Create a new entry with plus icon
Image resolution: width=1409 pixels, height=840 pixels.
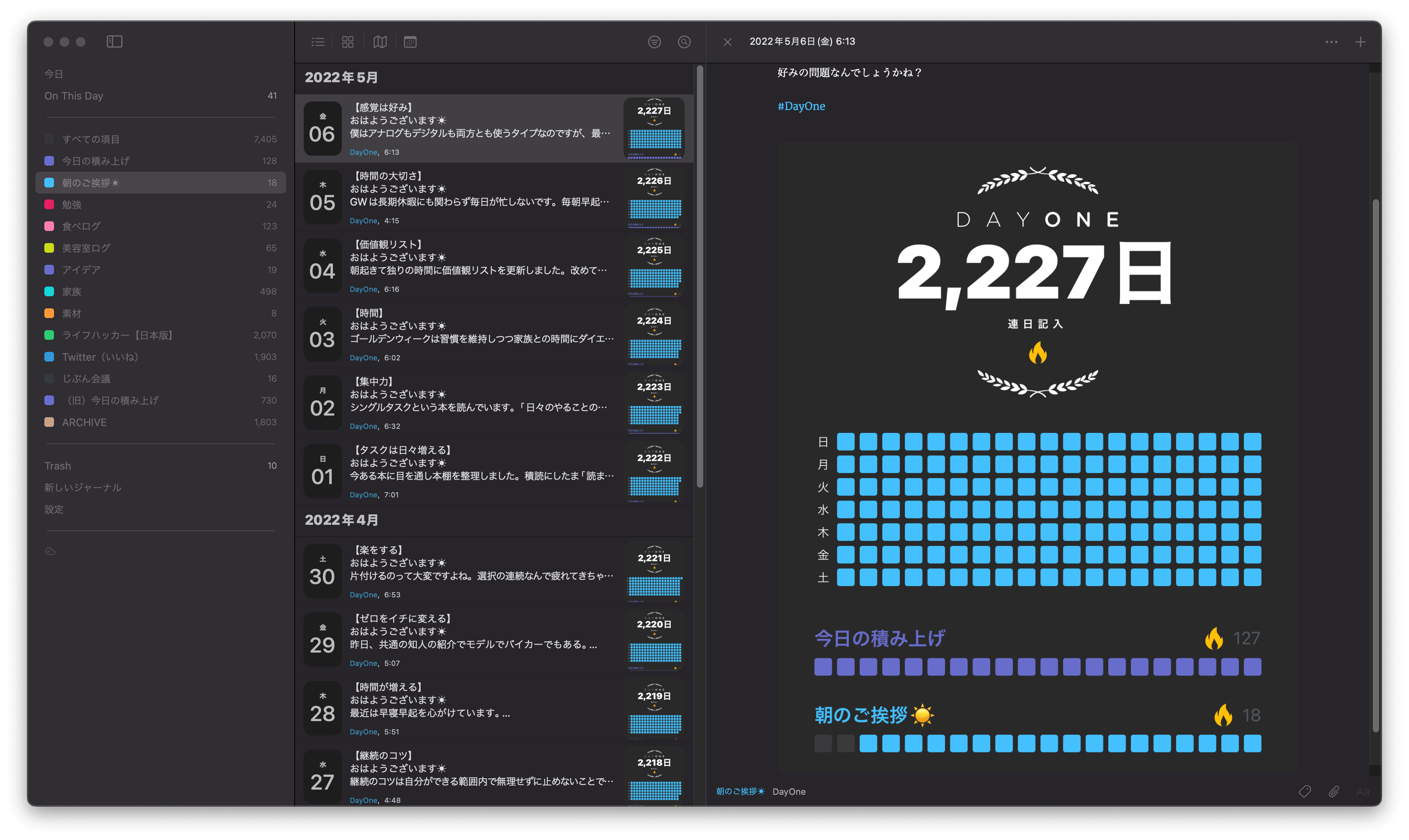(1360, 42)
